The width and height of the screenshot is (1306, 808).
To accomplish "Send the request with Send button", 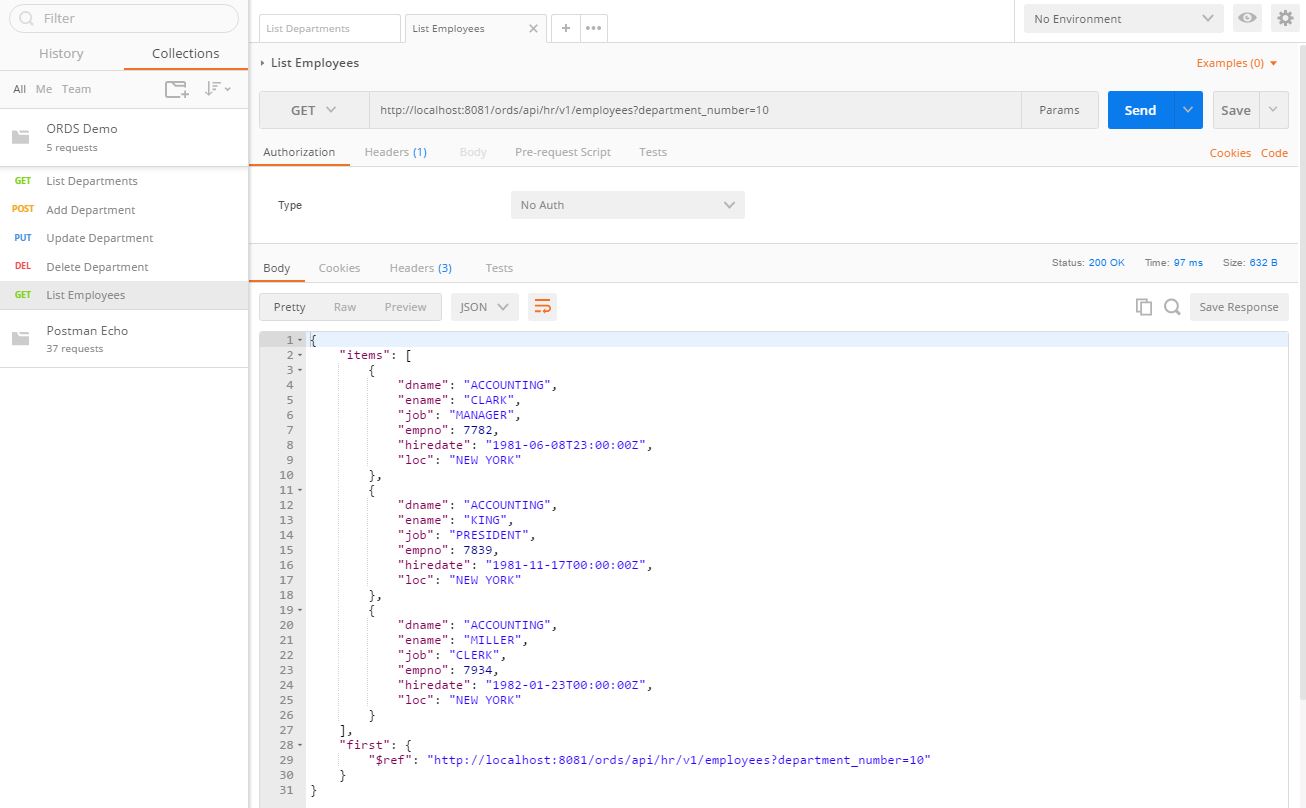I will click(1140, 110).
